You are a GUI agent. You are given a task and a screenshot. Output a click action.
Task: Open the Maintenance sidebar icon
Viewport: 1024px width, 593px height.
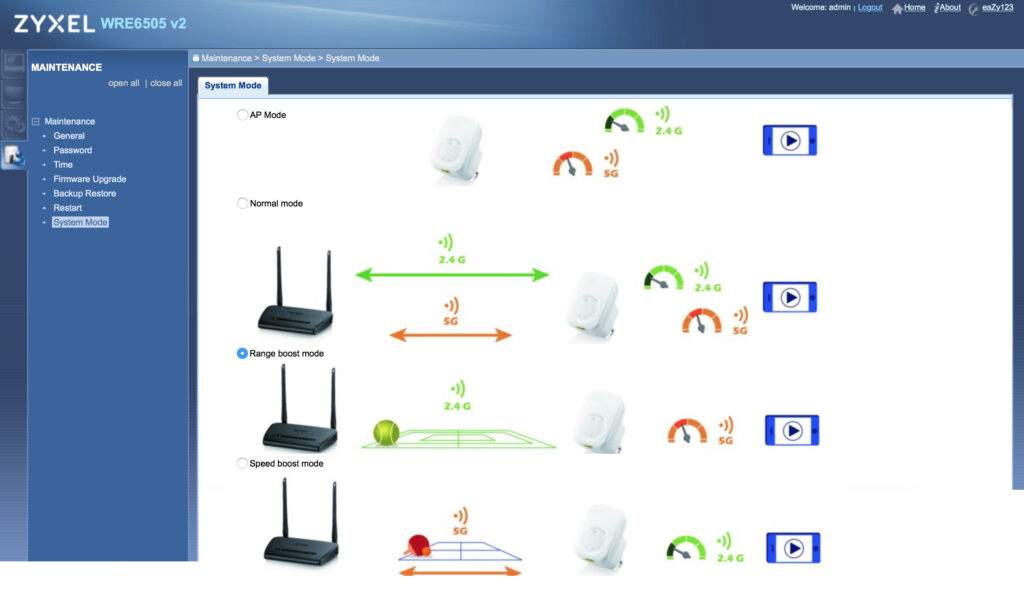pyautogui.click(x=13, y=155)
